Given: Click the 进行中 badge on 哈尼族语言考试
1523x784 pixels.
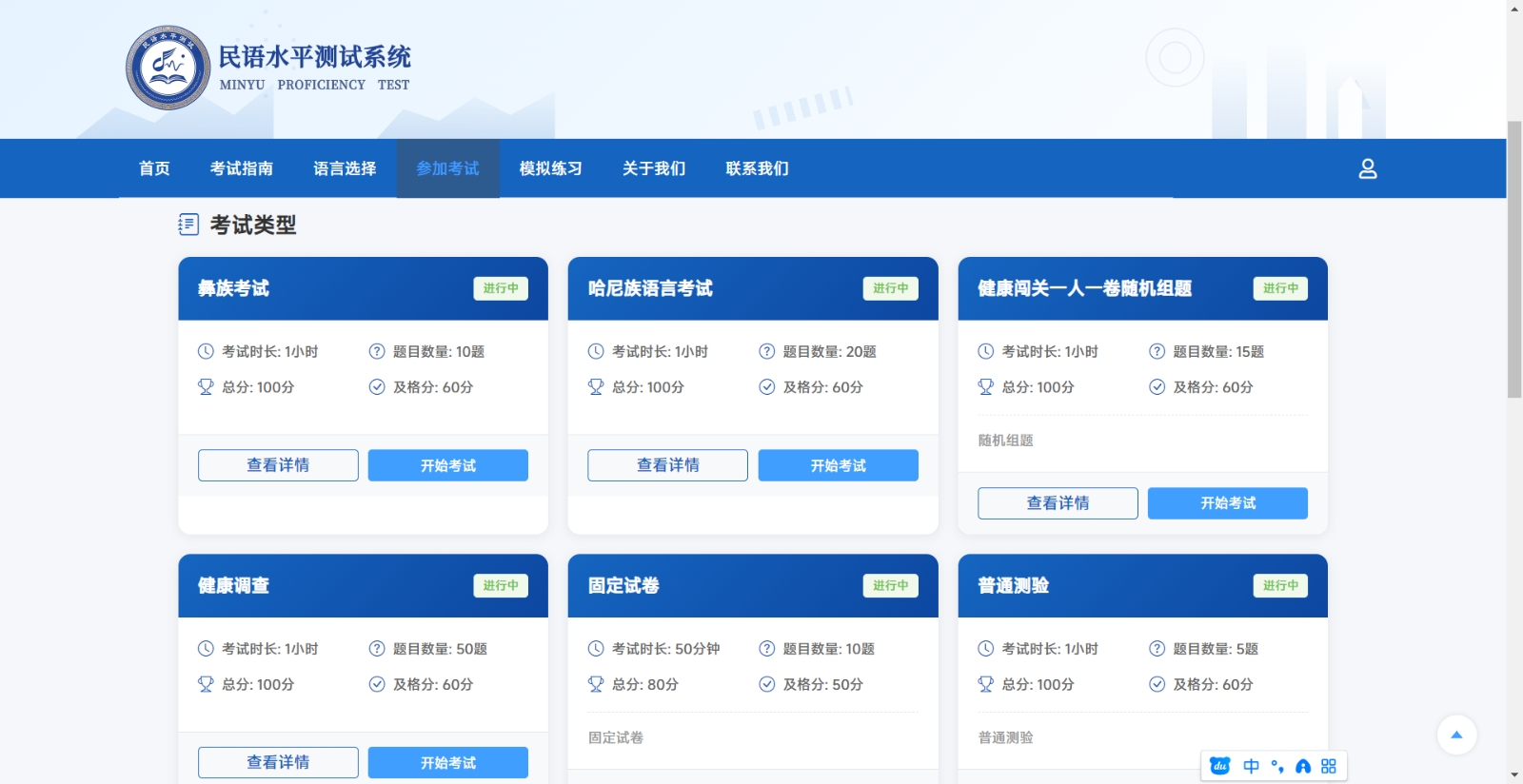Looking at the screenshot, I should pyautogui.click(x=891, y=288).
